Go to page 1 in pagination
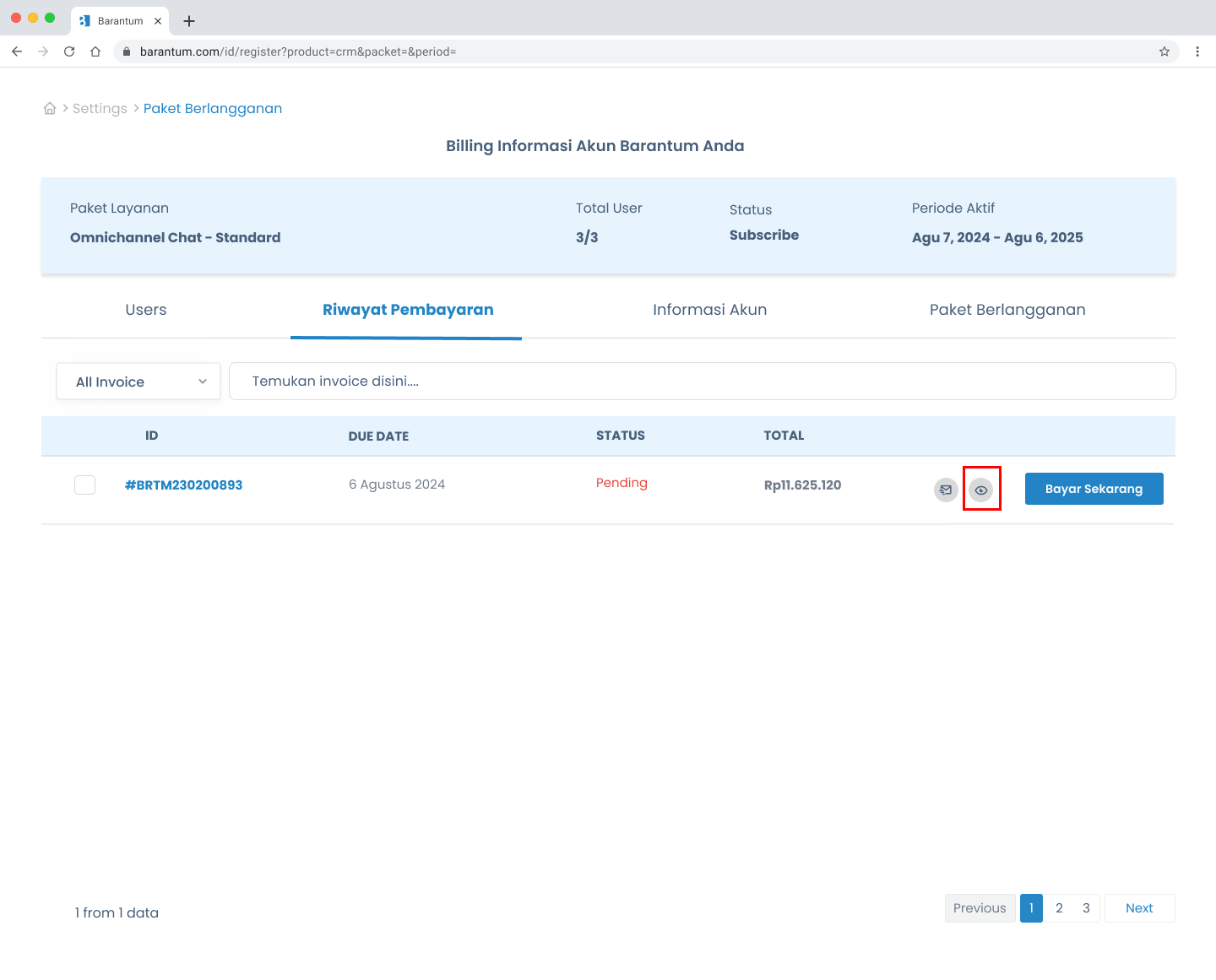The width and height of the screenshot is (1216, 980). [1031, 908]
